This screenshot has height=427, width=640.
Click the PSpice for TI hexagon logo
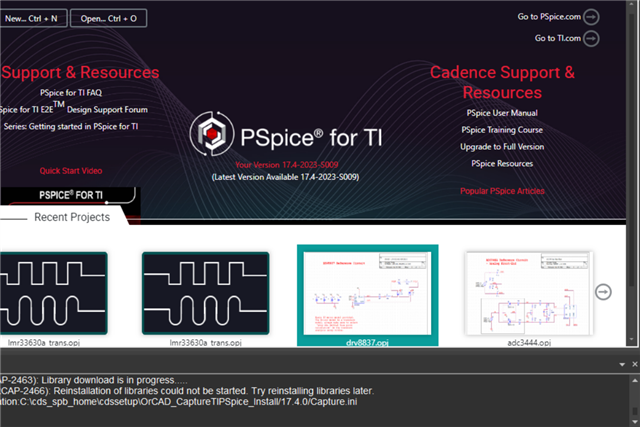click(212, 134)
